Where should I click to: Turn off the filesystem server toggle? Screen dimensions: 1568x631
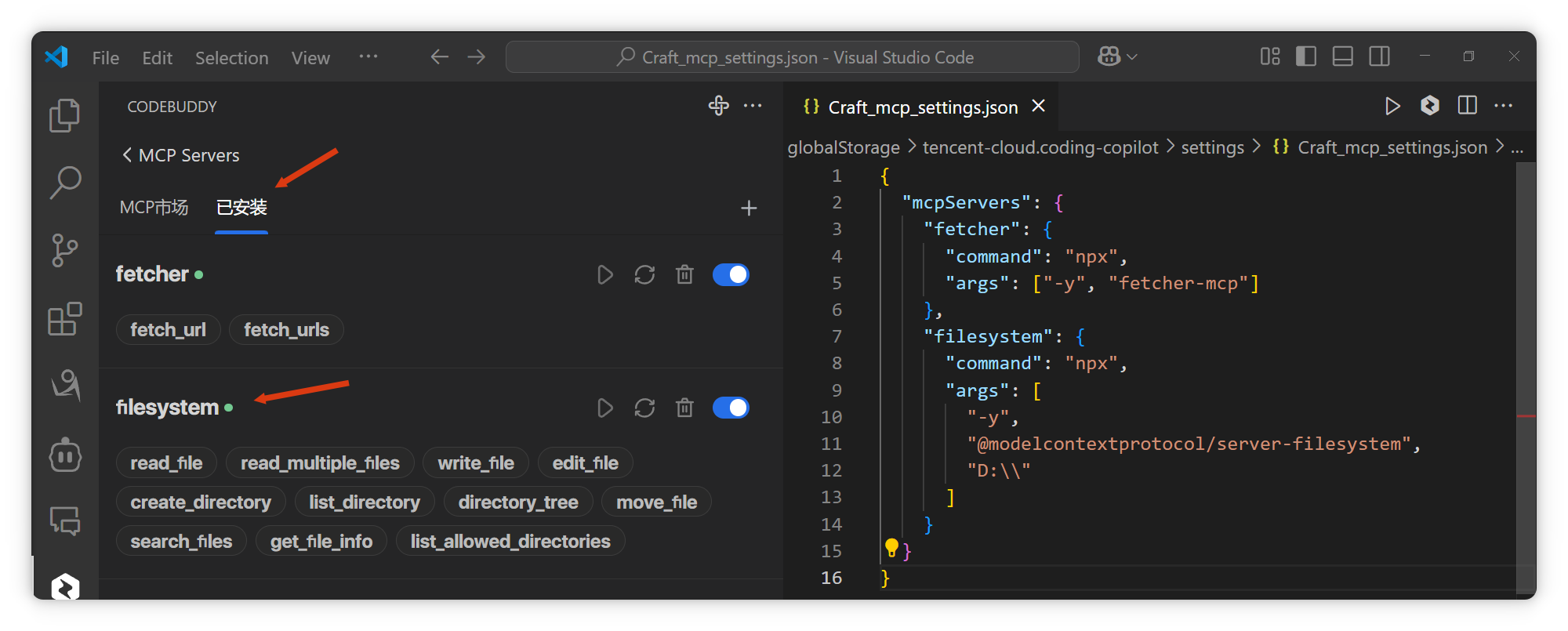pyautogui.click(x=731, y=408)
